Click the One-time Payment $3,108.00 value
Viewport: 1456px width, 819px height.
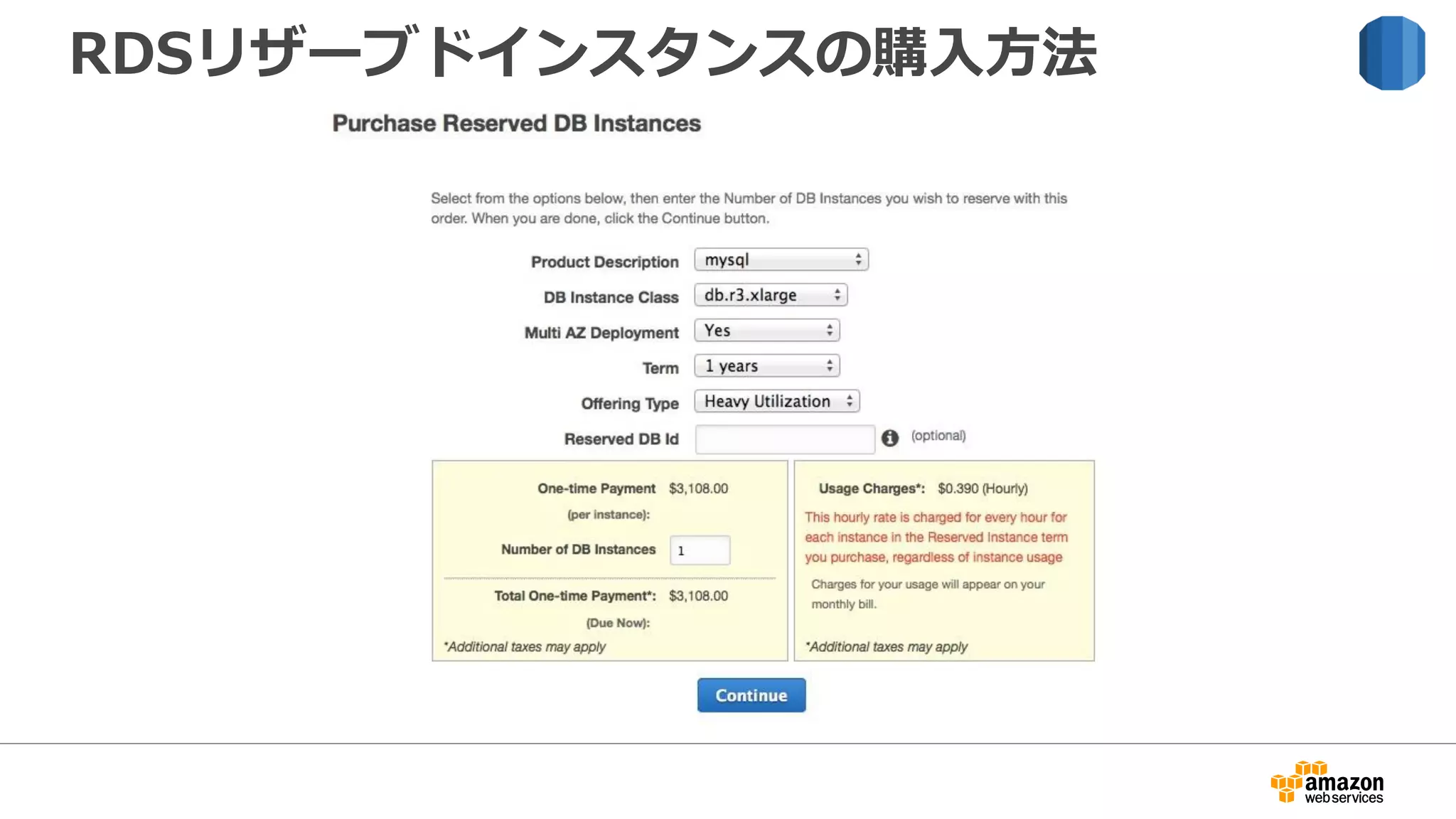click(x=698, y=488)
